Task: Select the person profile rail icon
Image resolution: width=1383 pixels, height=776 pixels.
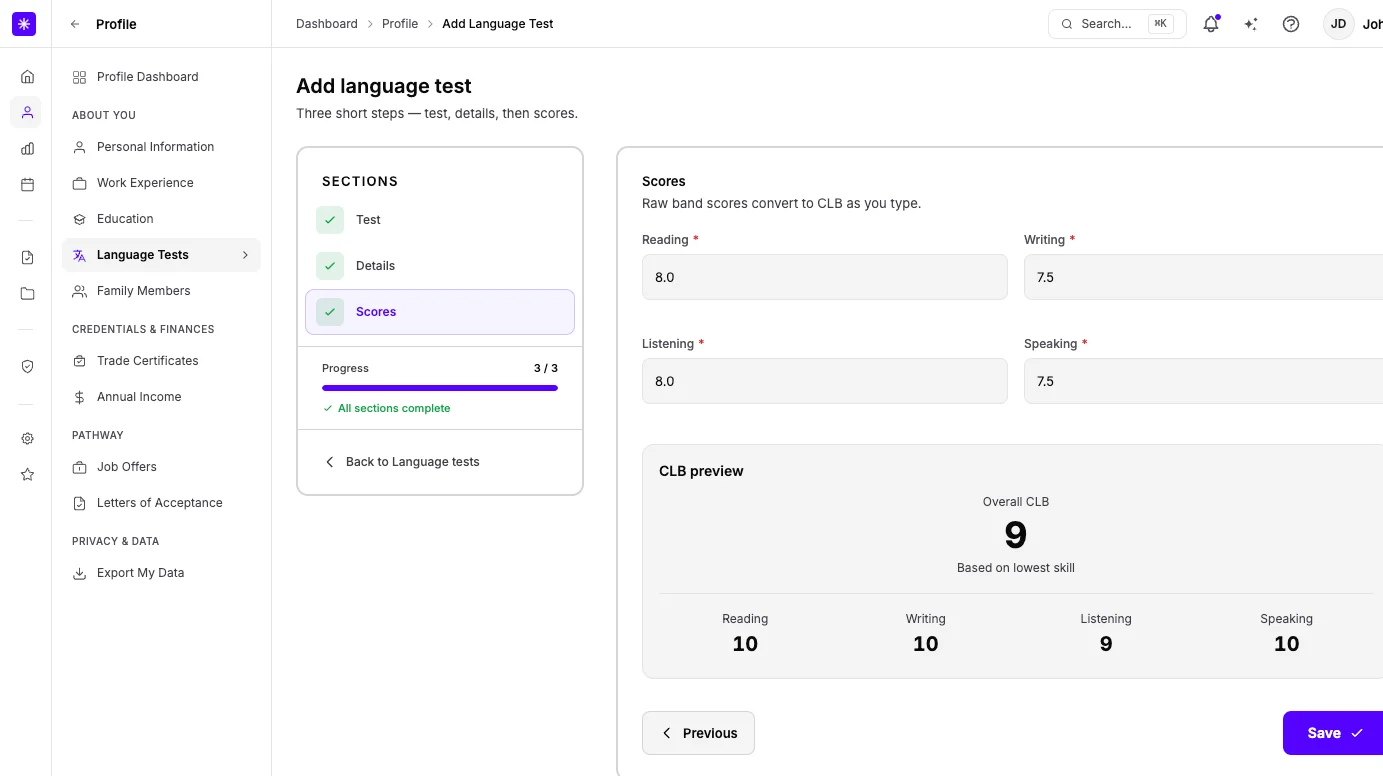Action: (x=27, y=113)
